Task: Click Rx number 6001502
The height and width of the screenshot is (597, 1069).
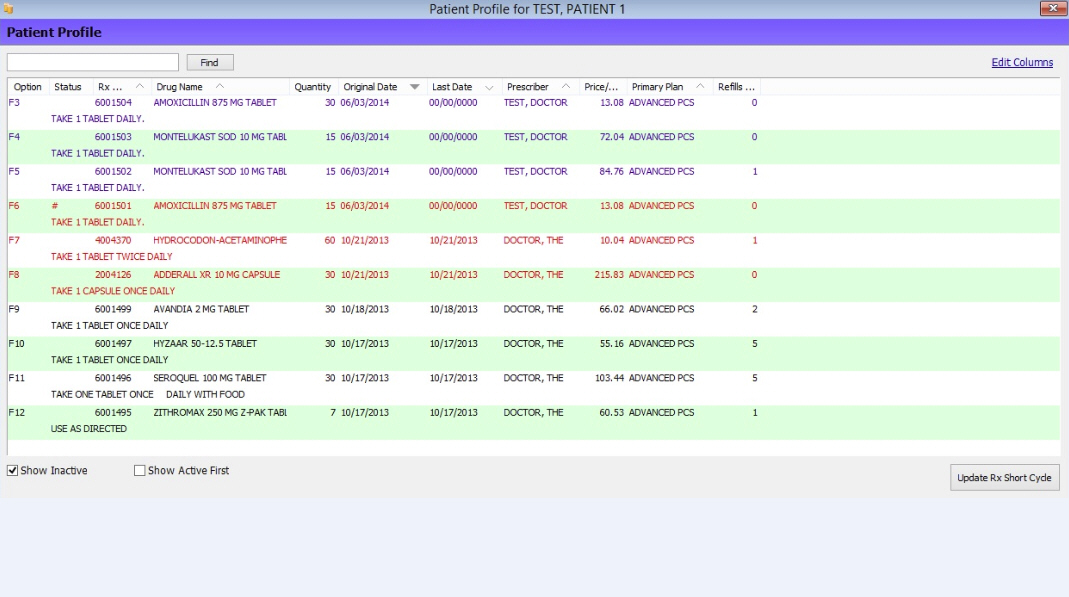Action: click(x=113, y=172)
